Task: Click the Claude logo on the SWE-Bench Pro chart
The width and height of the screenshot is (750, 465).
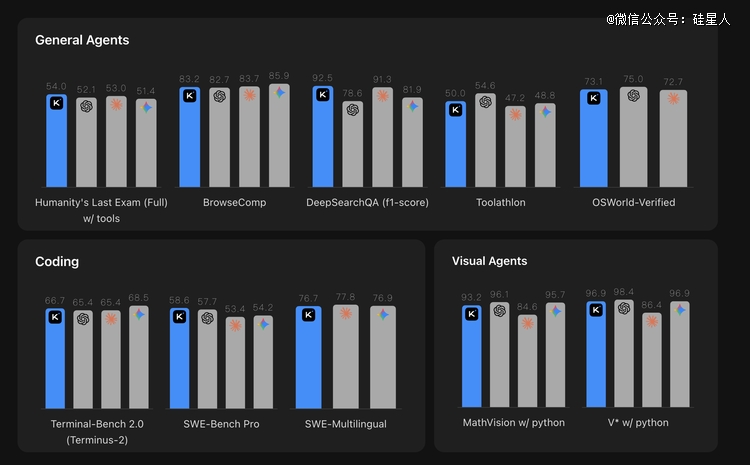Action: [236, 324]
